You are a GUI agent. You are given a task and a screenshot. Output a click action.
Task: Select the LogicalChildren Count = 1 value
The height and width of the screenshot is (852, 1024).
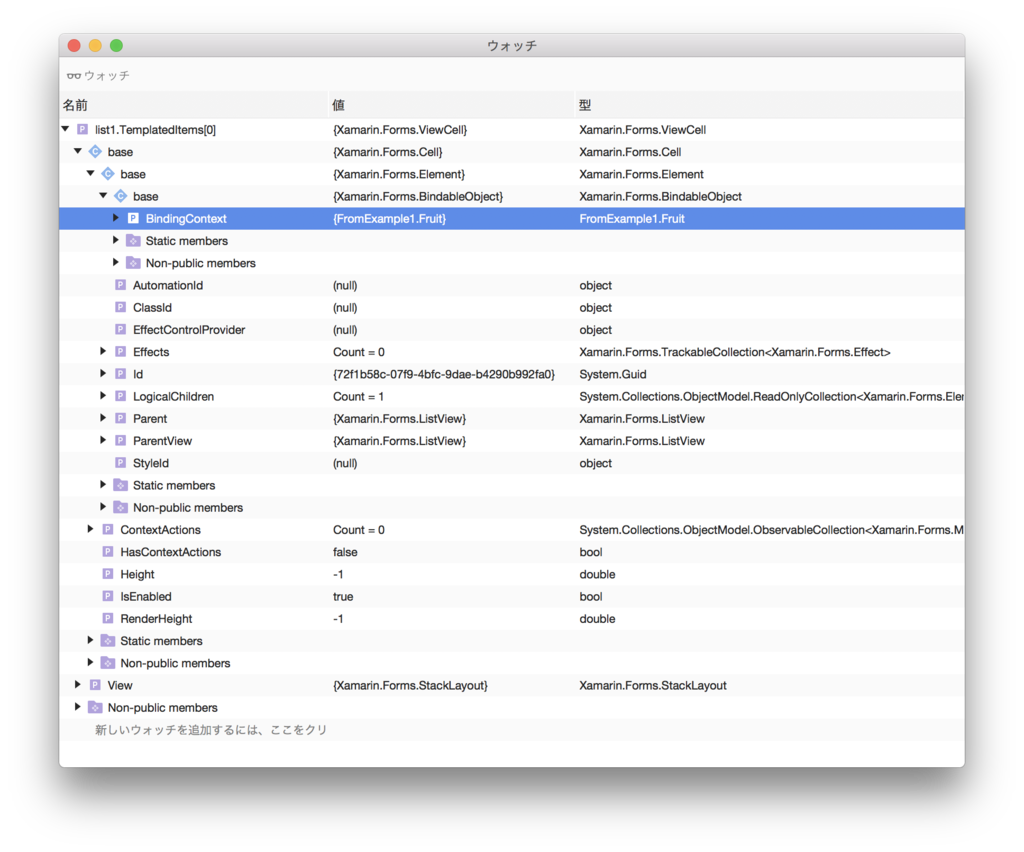point(359,396)
